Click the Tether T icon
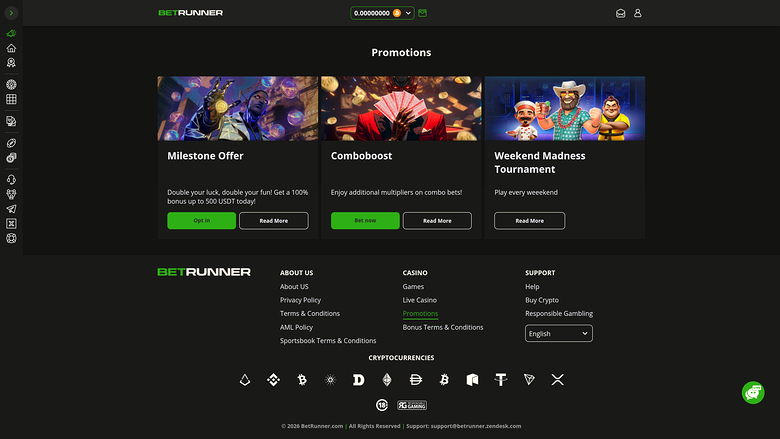The image size is (780, 439). tap(501, 380)
